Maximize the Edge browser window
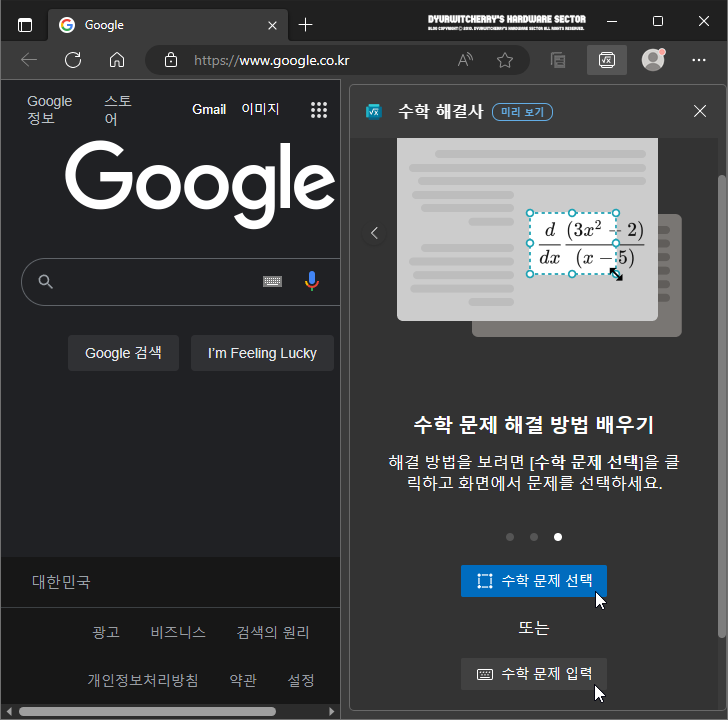Viewport: 728px width, 720px height. pyautogui.click(x=658, y=21)
